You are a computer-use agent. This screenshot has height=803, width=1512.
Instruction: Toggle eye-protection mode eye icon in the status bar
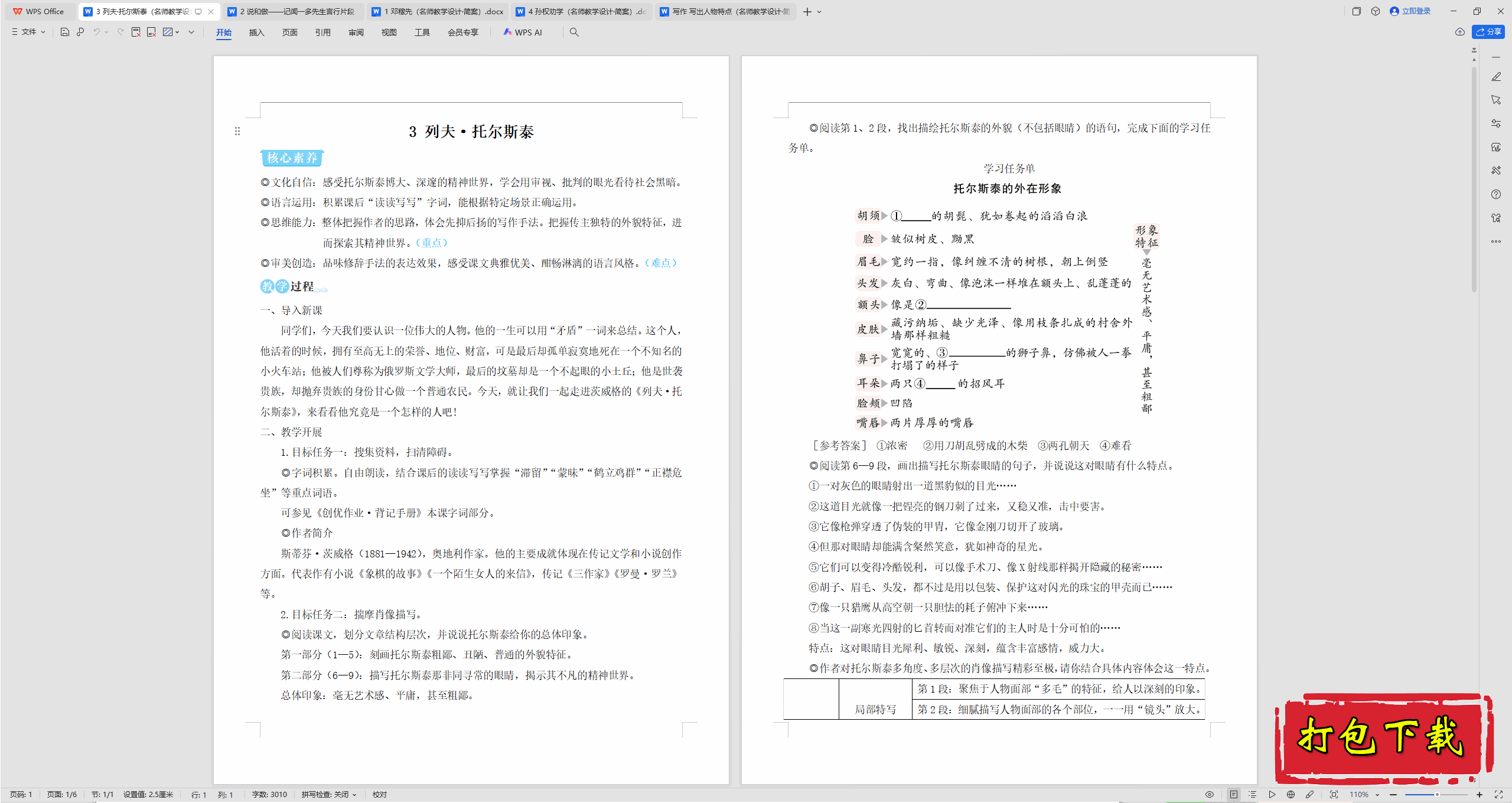pyautogui.click(x=1210, y=795)
